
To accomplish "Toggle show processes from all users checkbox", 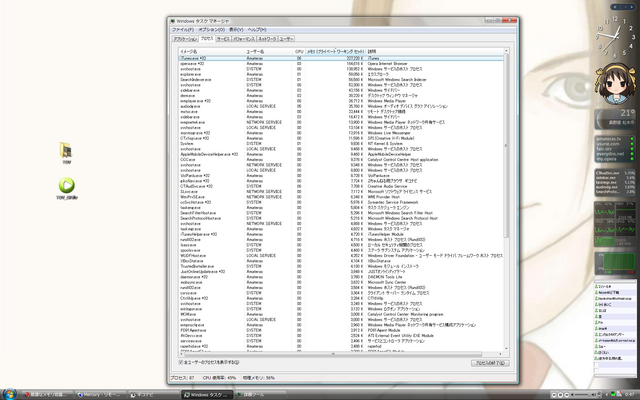I will point(181,362).
